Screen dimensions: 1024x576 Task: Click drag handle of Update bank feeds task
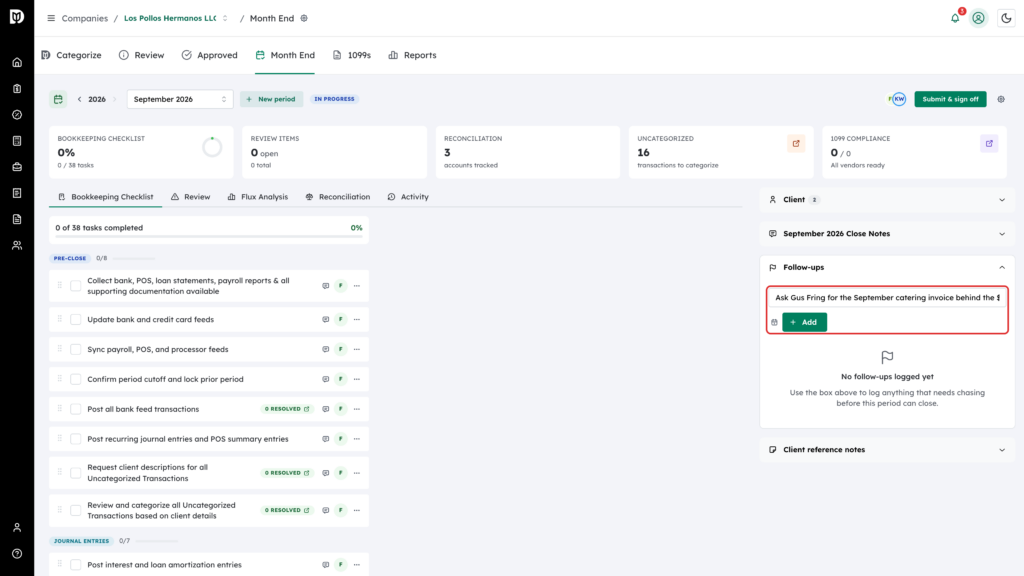coord(59,319)
